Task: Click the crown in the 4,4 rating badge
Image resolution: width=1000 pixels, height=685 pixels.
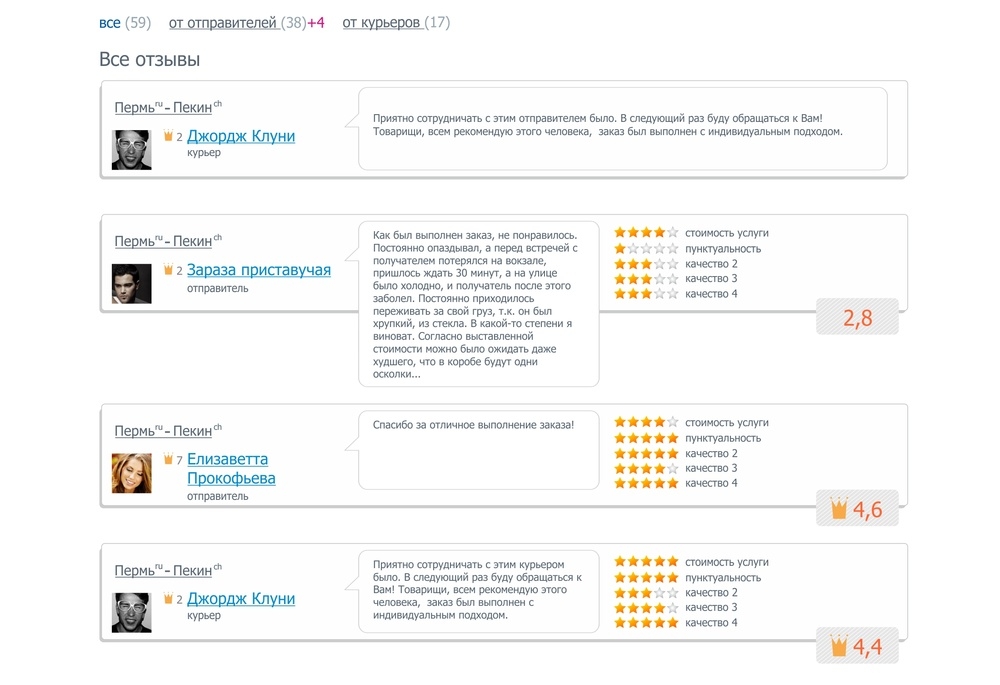Action: [x=839, y=645]
